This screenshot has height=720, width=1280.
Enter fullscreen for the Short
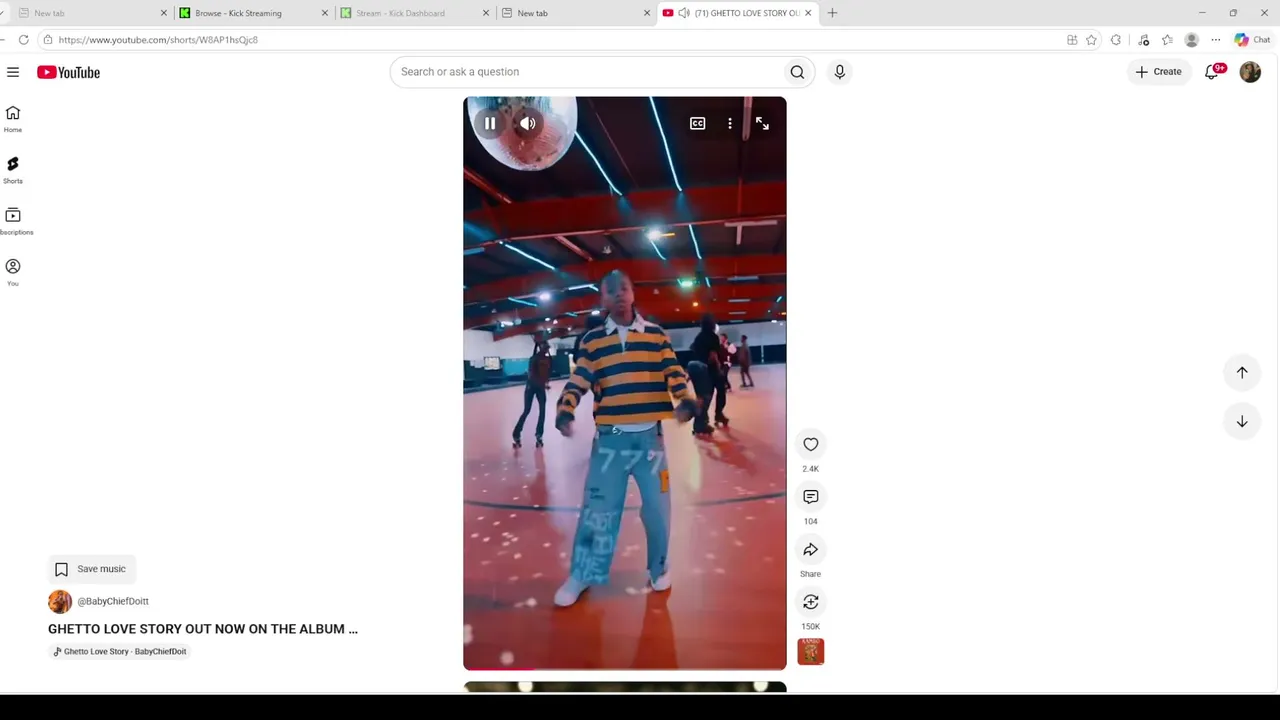click(762, 124)
